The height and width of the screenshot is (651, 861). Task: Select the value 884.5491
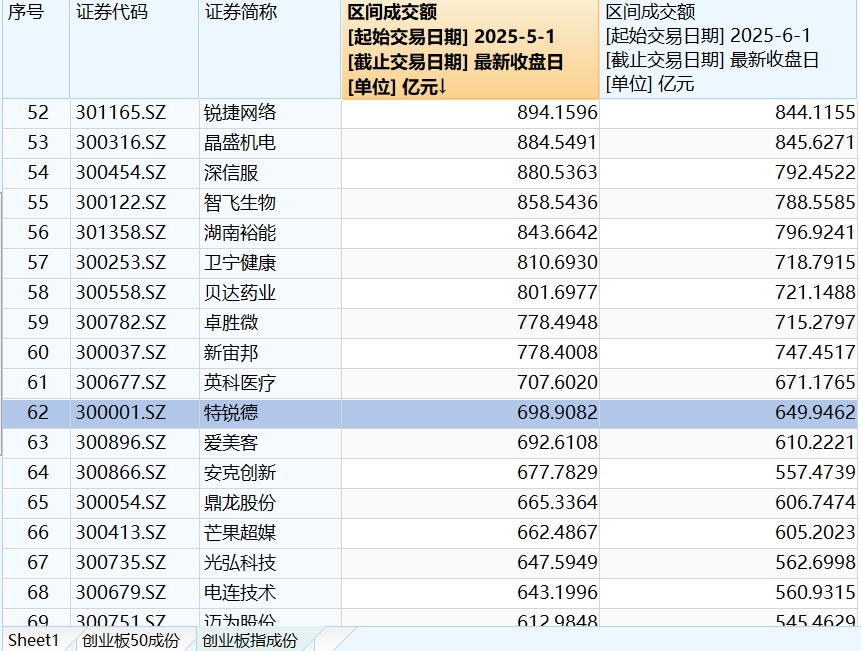tap(471, 143)
